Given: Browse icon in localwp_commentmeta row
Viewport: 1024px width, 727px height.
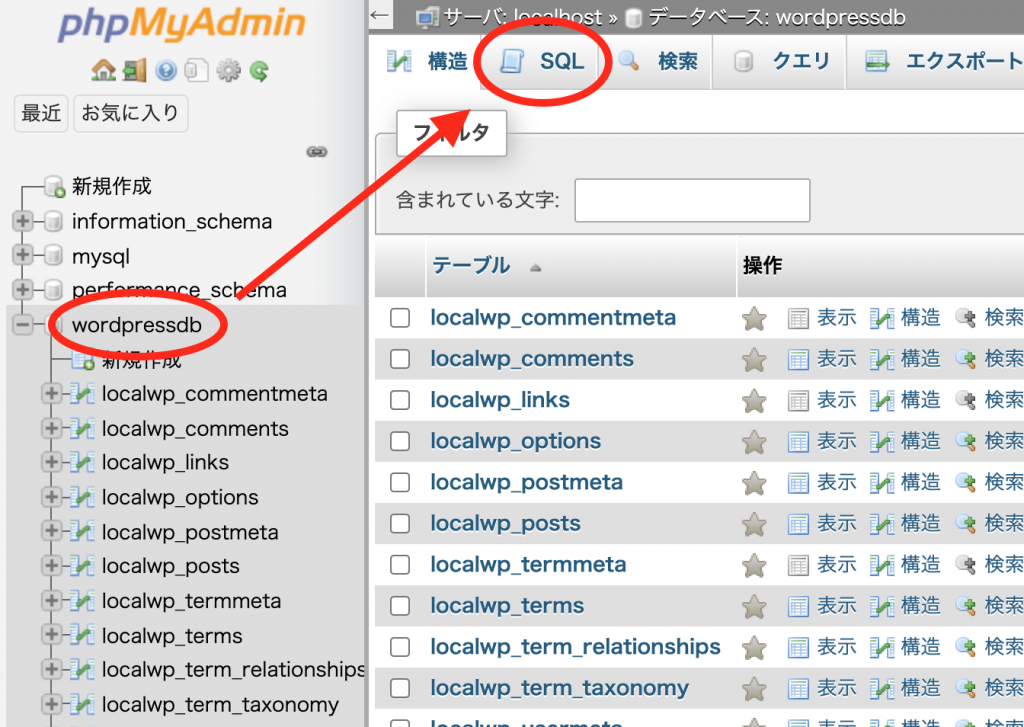Looking at the screenshot, I should [x=798, y=319].
